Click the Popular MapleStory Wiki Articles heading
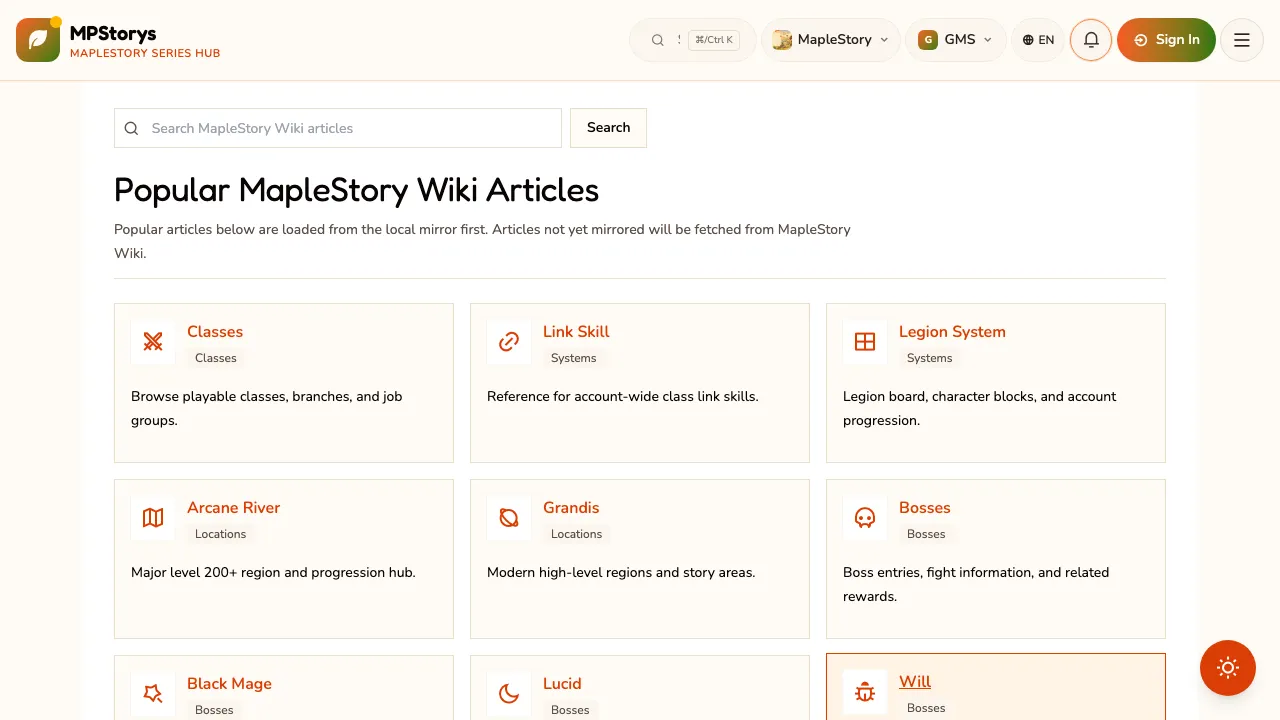Viewport: 1280px width, 720px height. tap(356, 190)
